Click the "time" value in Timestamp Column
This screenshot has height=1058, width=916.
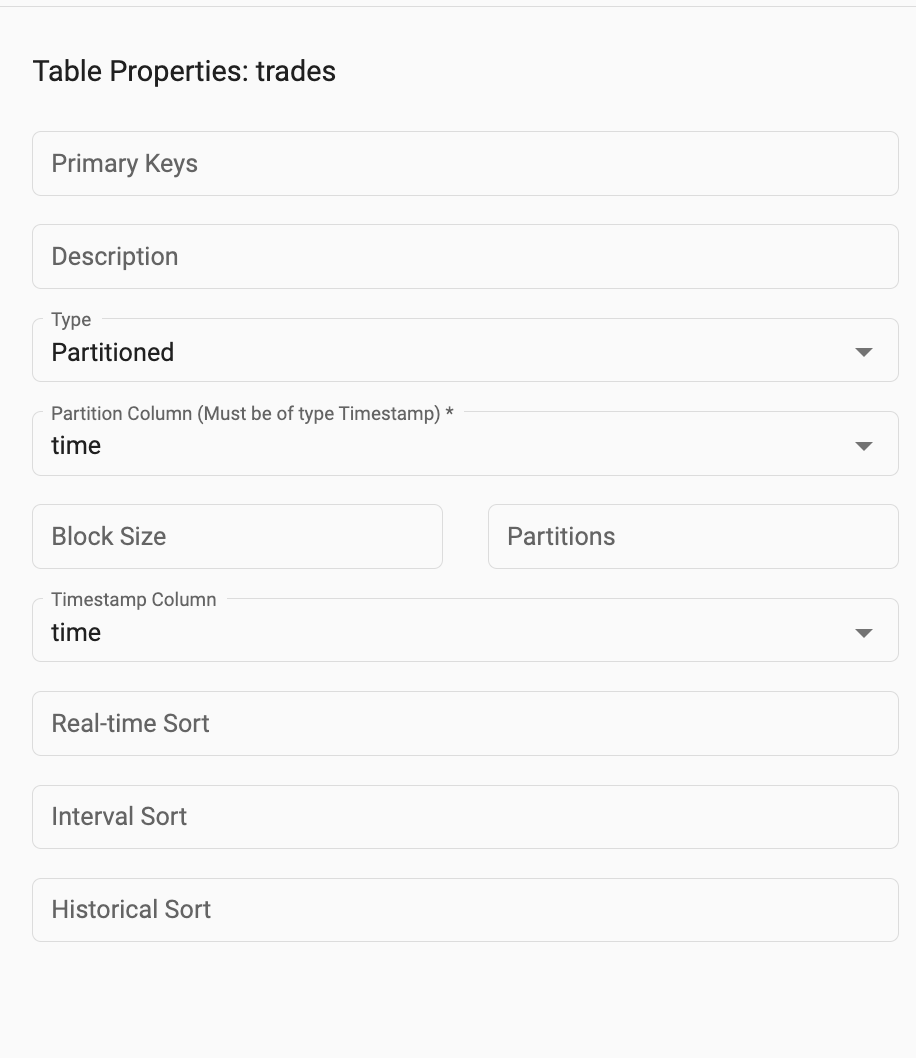(76, 633)
